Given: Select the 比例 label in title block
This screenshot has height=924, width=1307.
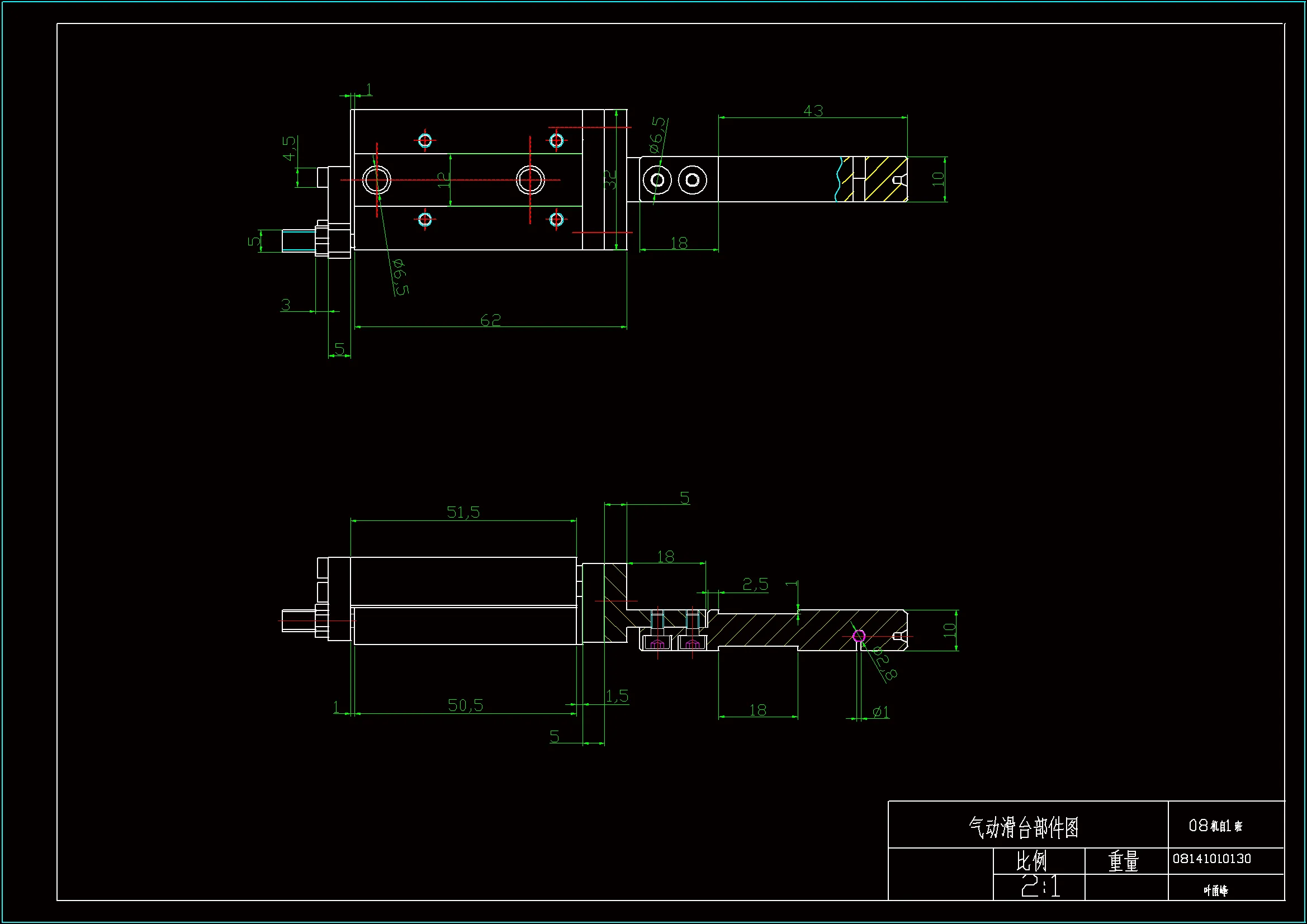Looking at the screenshot, I should point(1031,861).
